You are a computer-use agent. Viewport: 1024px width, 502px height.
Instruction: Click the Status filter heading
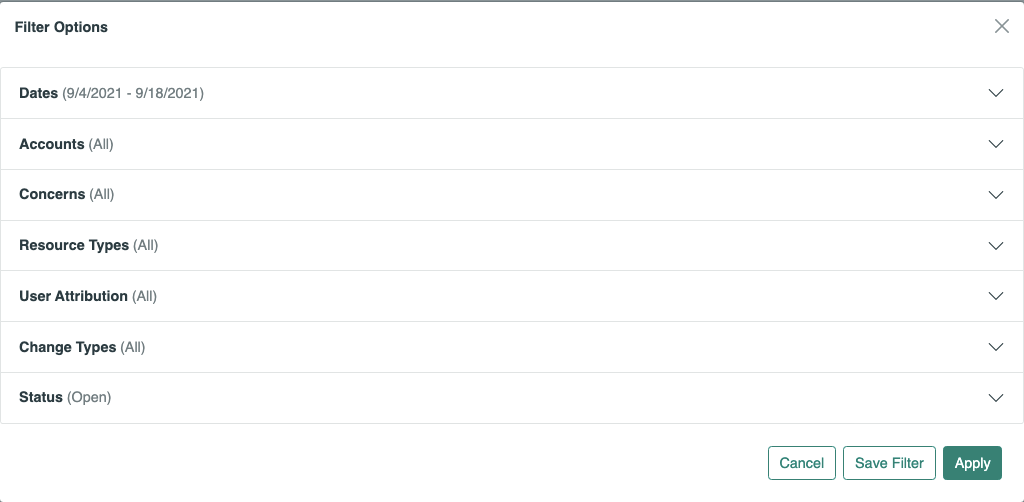pyautogui.click(x=41, y=398)
